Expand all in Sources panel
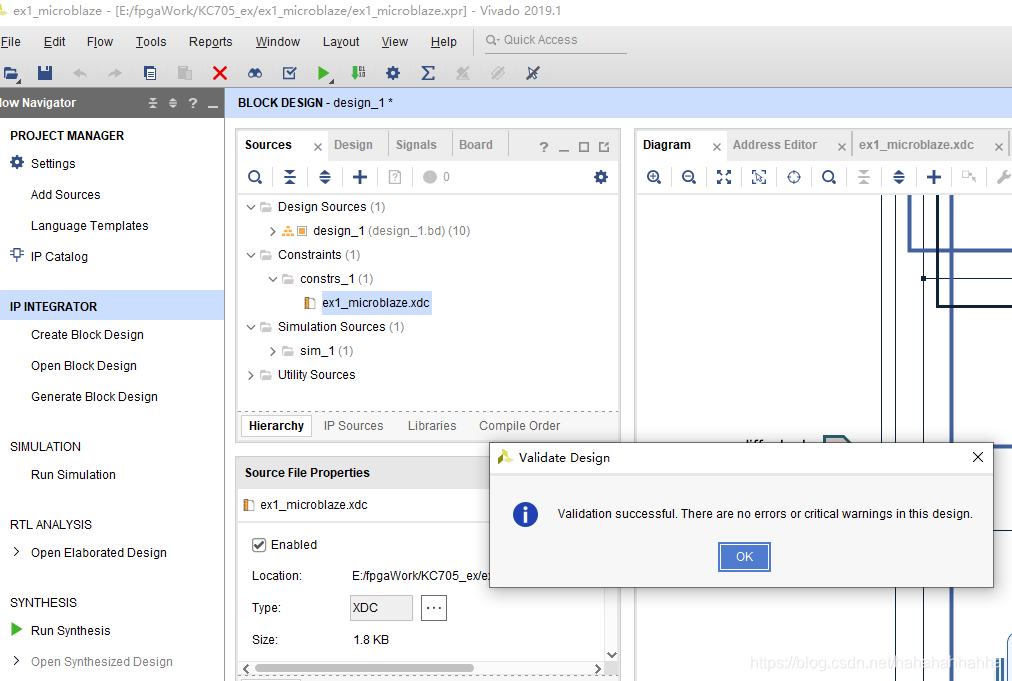Image resolution: width=1012 pixels, height=681 pixels. click(325, 177)
